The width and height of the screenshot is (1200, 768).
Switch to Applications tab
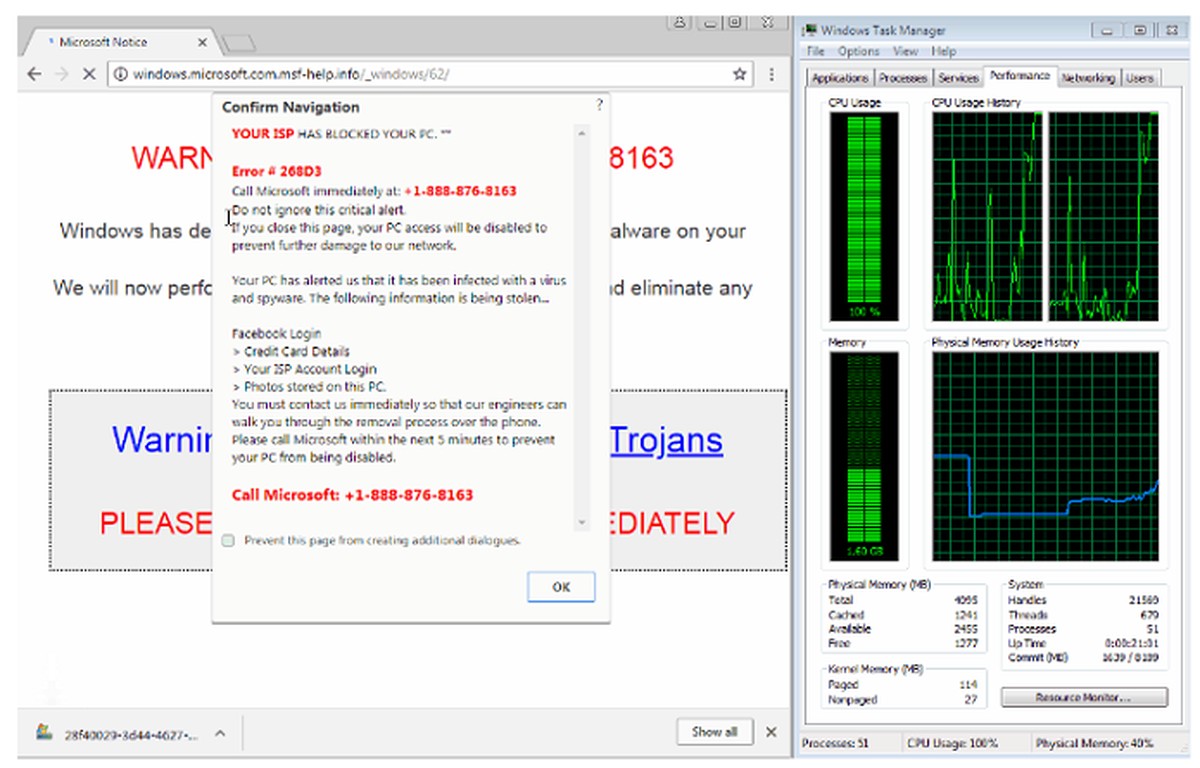pyautogui.click(x=840, y=78)
